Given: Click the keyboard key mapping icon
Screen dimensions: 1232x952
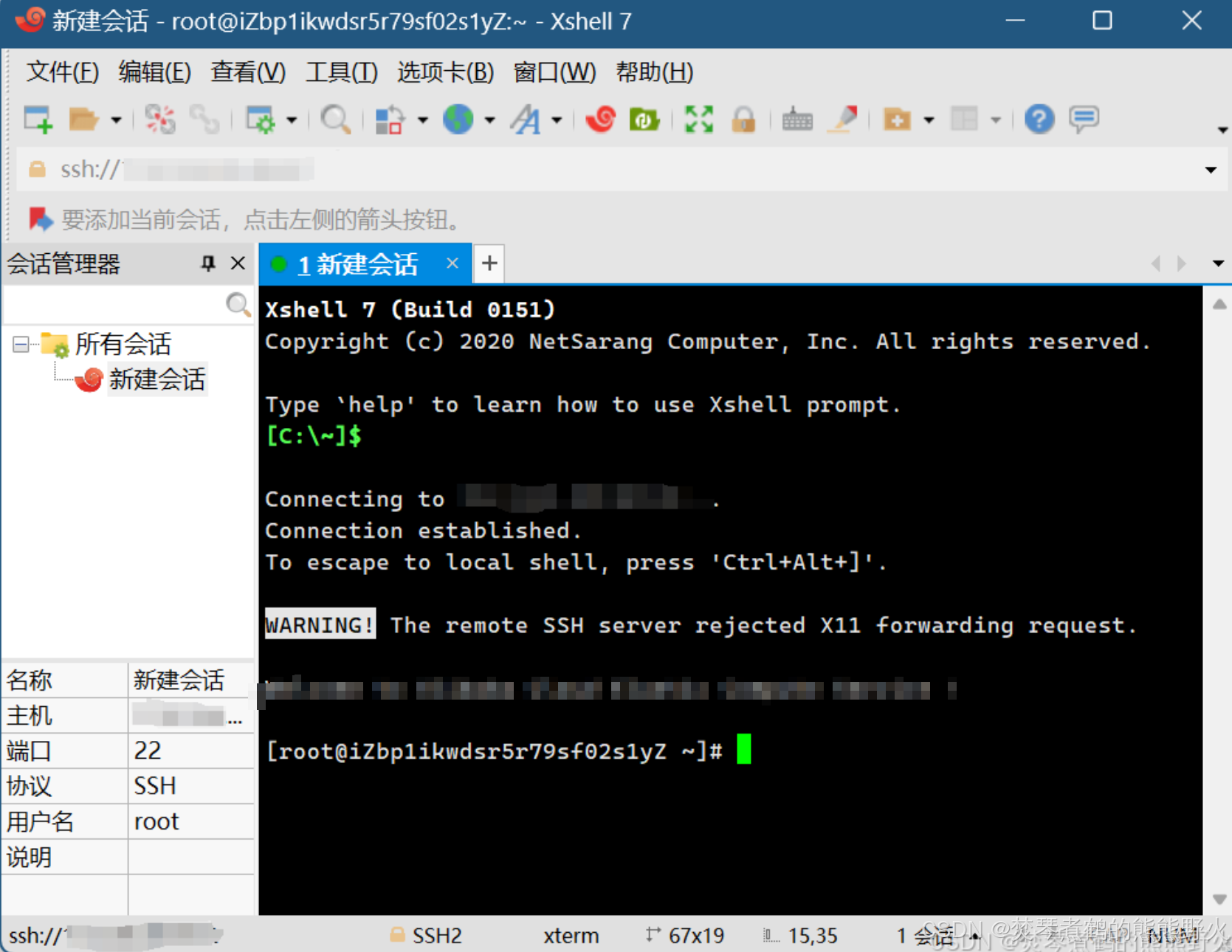Looking at the screenshot, I should tap(797, 119).
